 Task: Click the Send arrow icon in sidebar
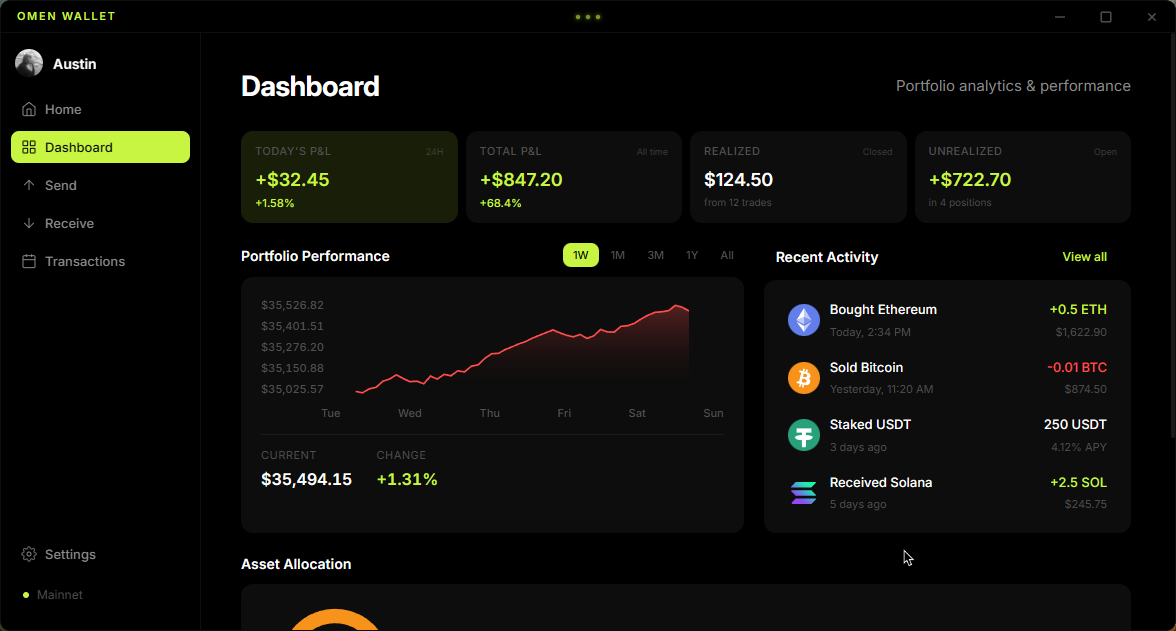[29, 185]
